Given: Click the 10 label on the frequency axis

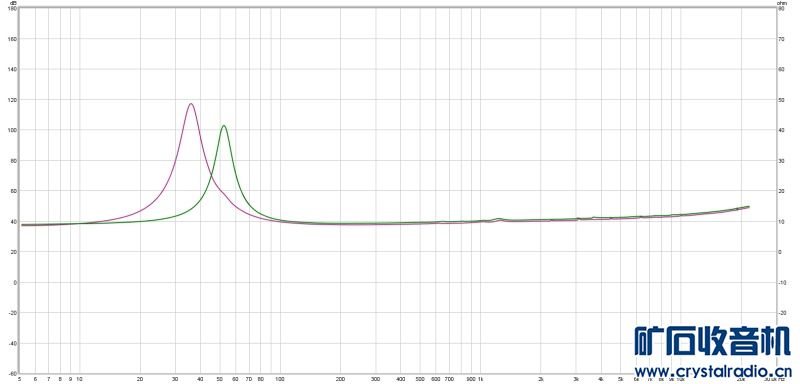Looking at the screenshot, I should click(x=79, y=379).
